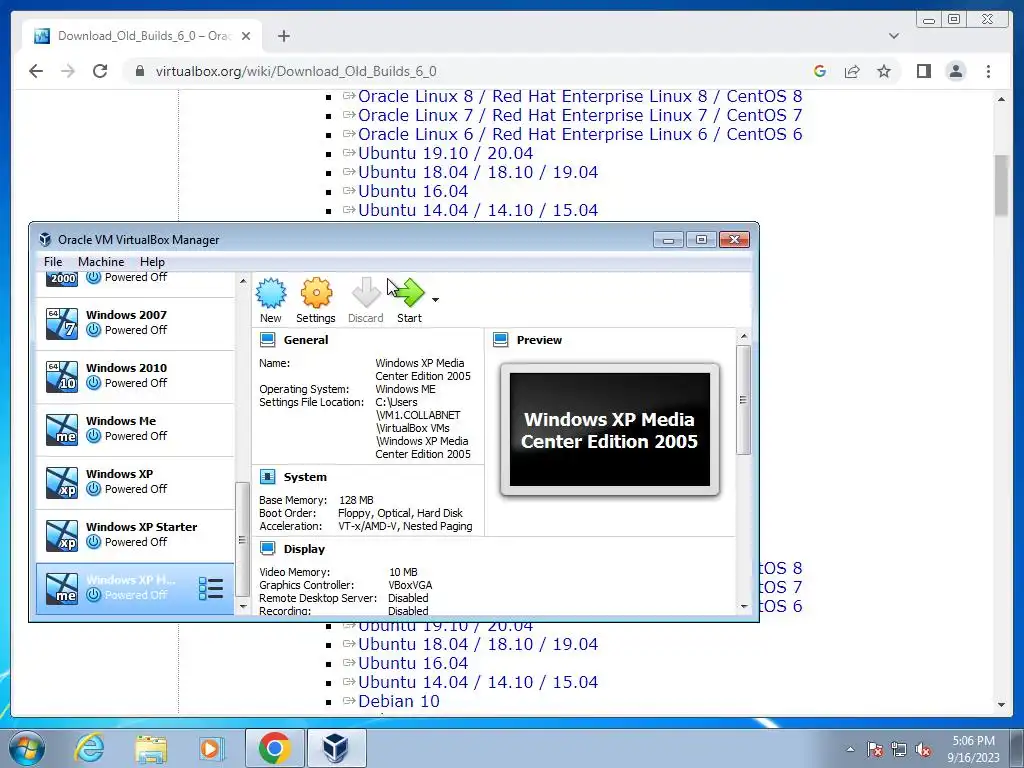
Task: Click the General section icon
Action: tap(268, 340)
